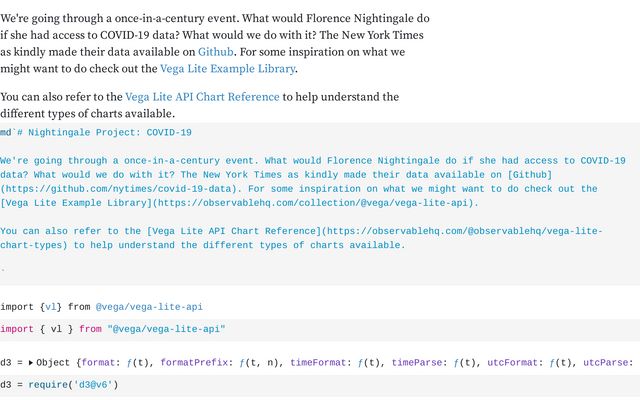Expand the d3 Object disclosure triangle

point(30,362)
